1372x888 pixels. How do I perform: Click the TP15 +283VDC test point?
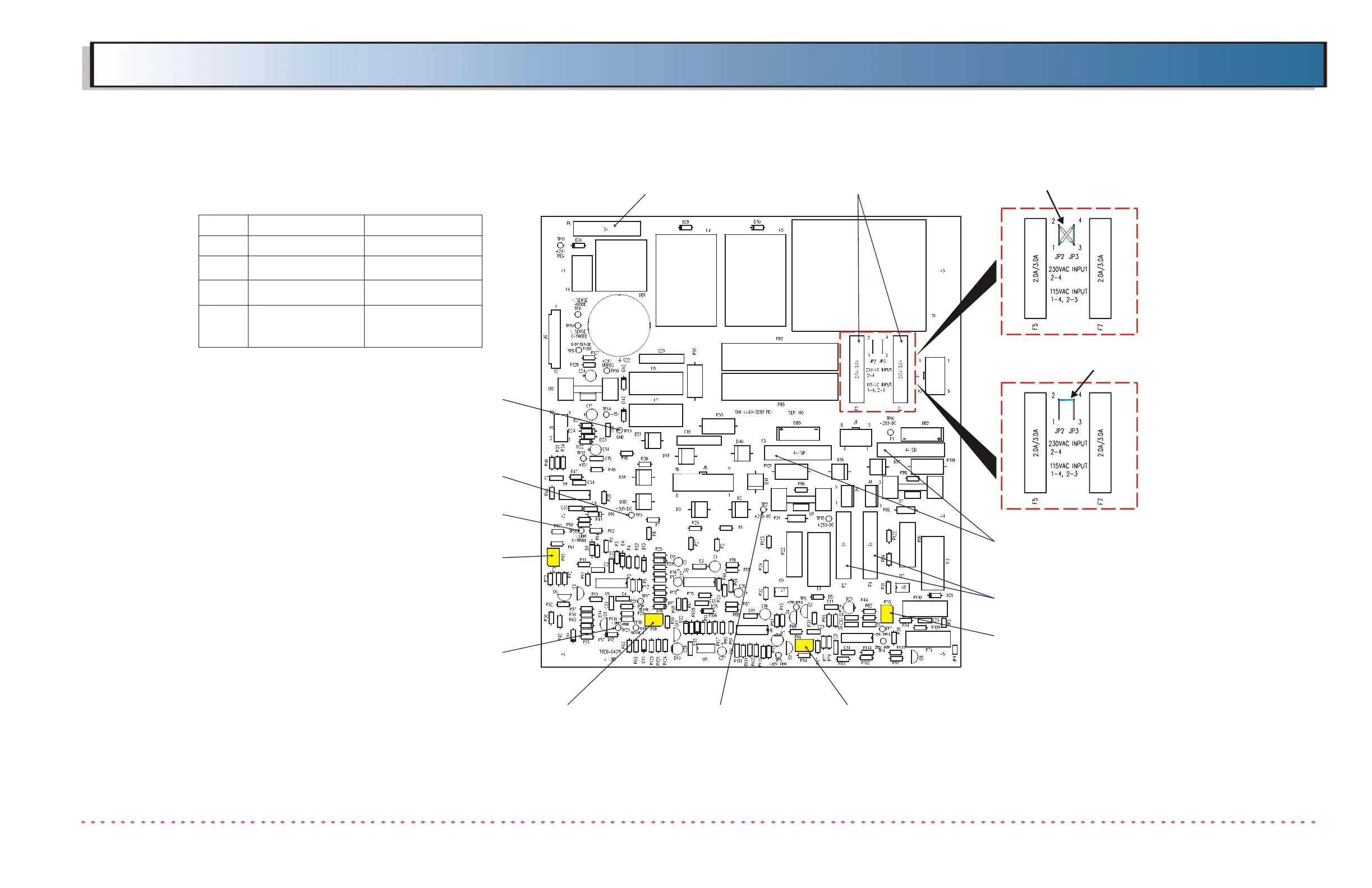[829, 519]
